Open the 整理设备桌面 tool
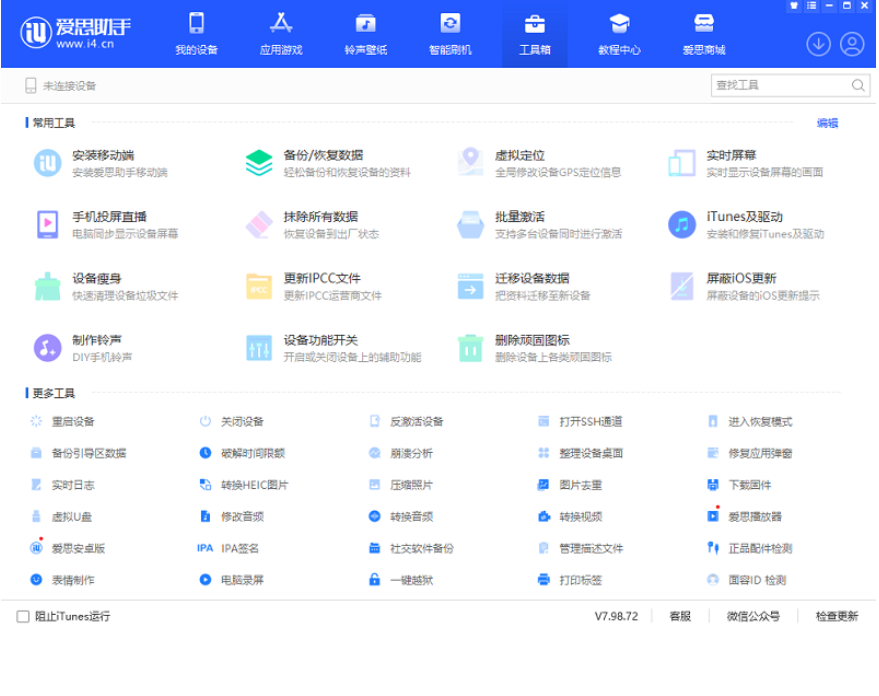The height and width of the screenshot is (696, 879). pyautogui.click(x=581, y=453)
